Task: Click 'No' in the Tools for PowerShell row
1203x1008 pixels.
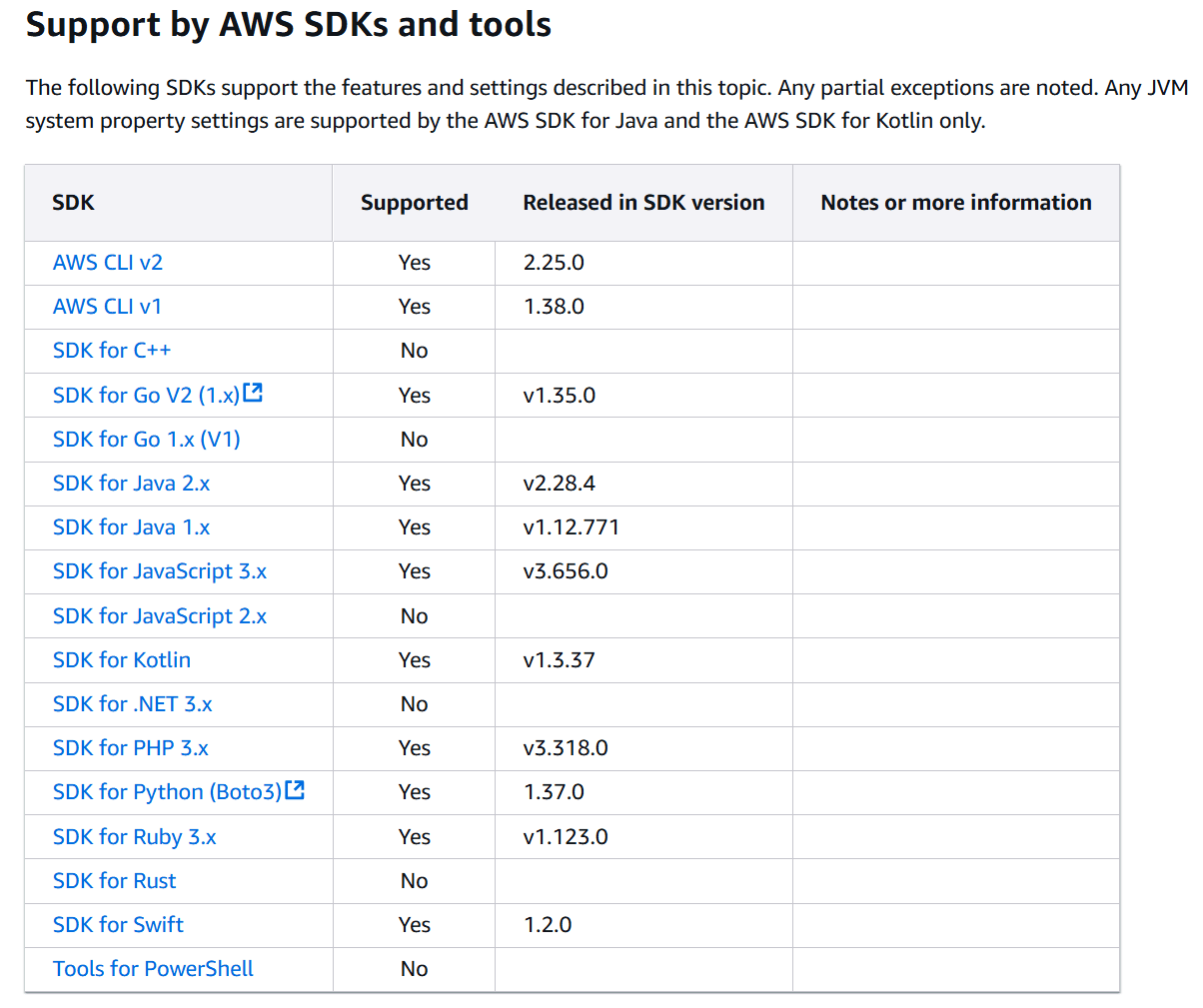Action: point(414,969)
